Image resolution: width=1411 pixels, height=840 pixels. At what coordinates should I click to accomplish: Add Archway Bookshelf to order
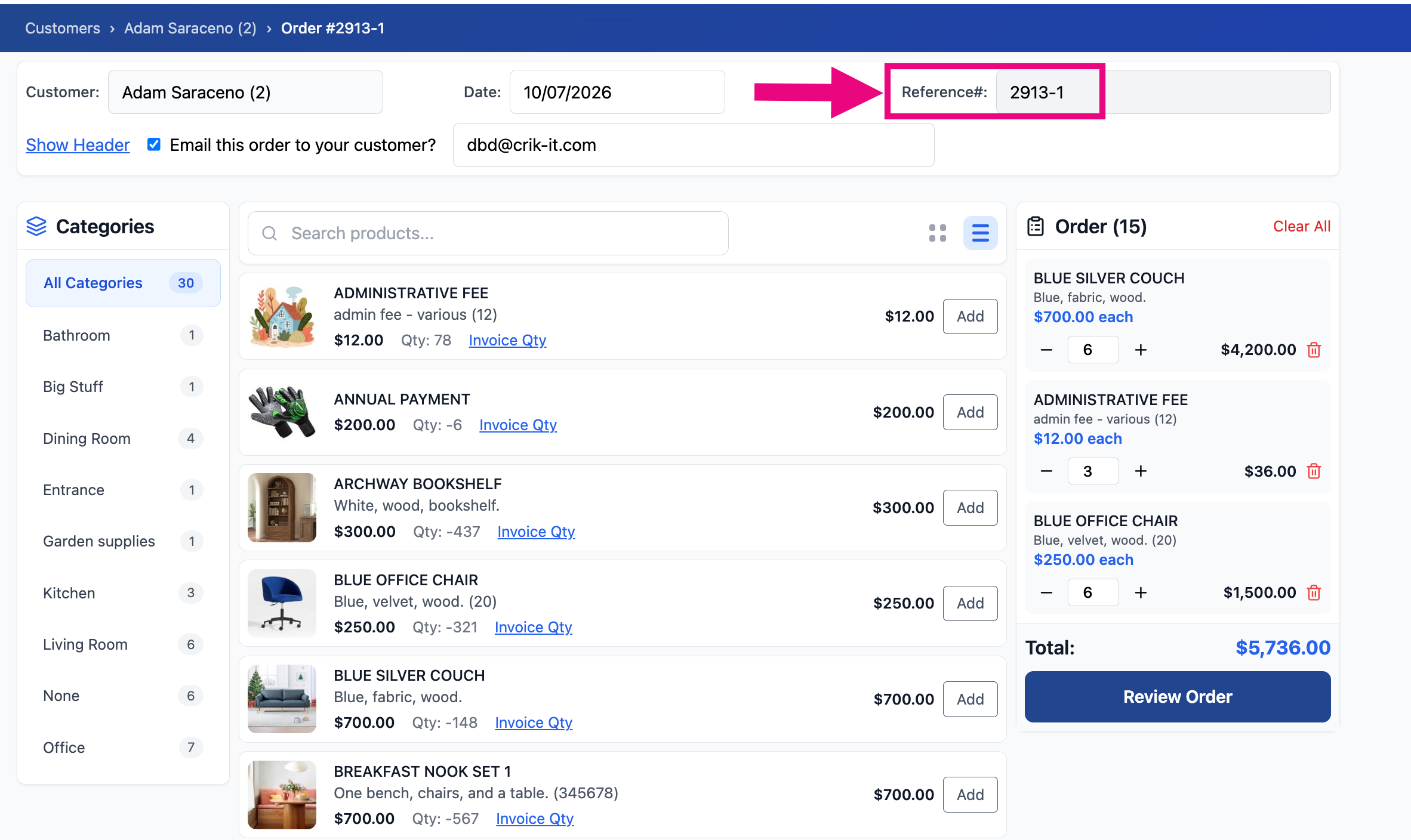(970, 508)
